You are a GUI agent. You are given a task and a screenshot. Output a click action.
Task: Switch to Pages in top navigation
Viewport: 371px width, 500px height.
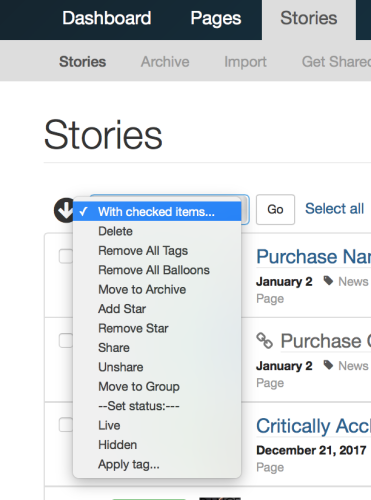216,18
